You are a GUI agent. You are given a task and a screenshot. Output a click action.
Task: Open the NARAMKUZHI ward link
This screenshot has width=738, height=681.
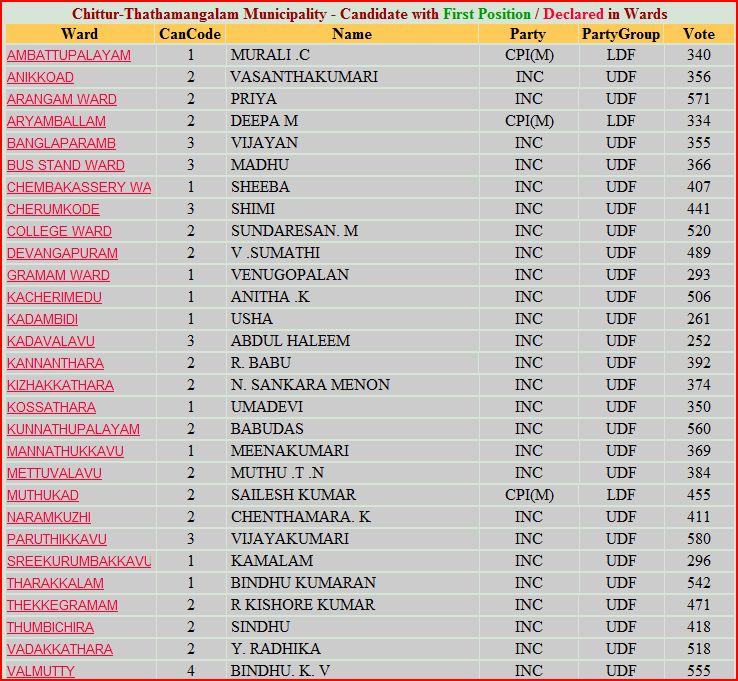click(x=48, y=517)
